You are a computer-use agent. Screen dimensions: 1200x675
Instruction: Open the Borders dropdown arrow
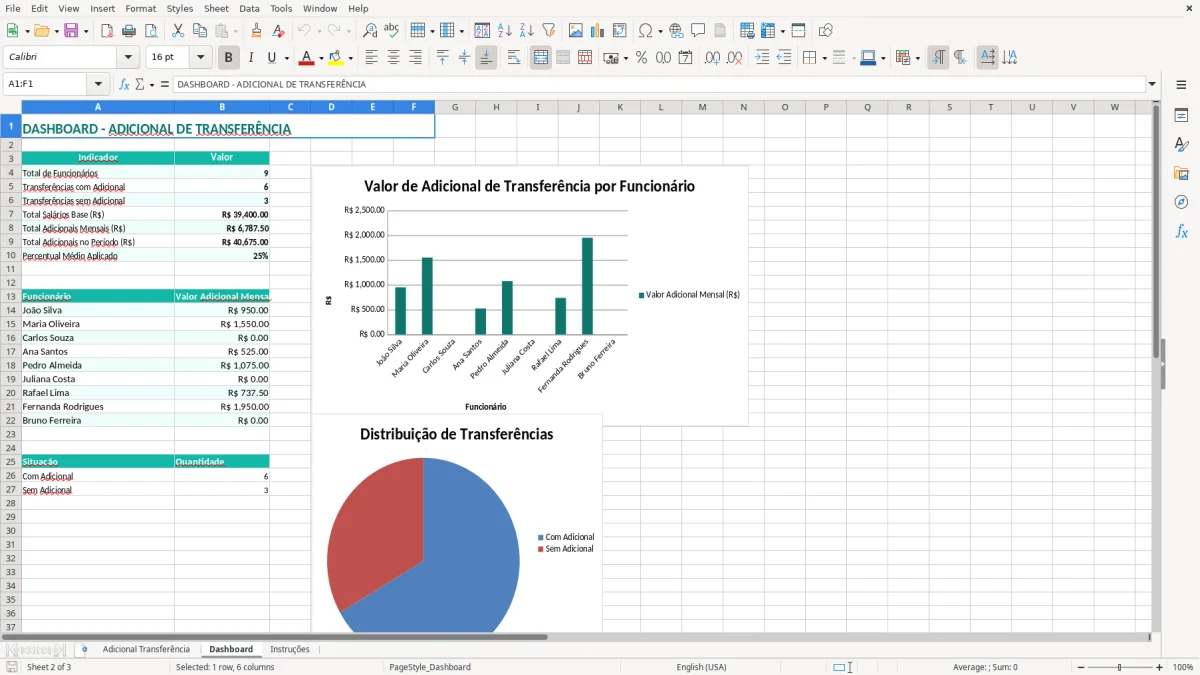click(823, 58)
